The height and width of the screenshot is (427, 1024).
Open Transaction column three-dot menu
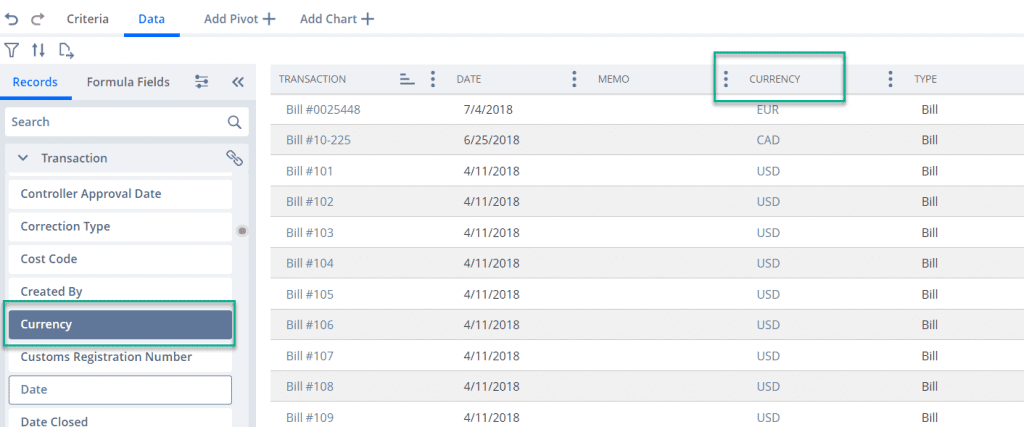click(432, 79)
